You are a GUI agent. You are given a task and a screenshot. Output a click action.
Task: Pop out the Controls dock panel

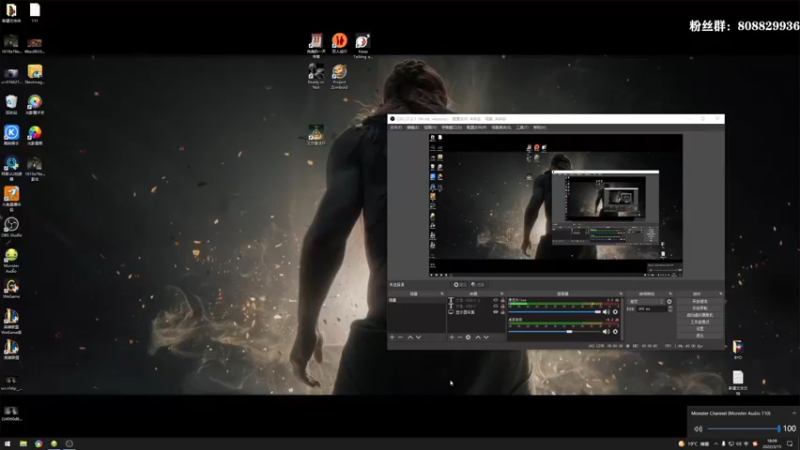tap(720, 294)
